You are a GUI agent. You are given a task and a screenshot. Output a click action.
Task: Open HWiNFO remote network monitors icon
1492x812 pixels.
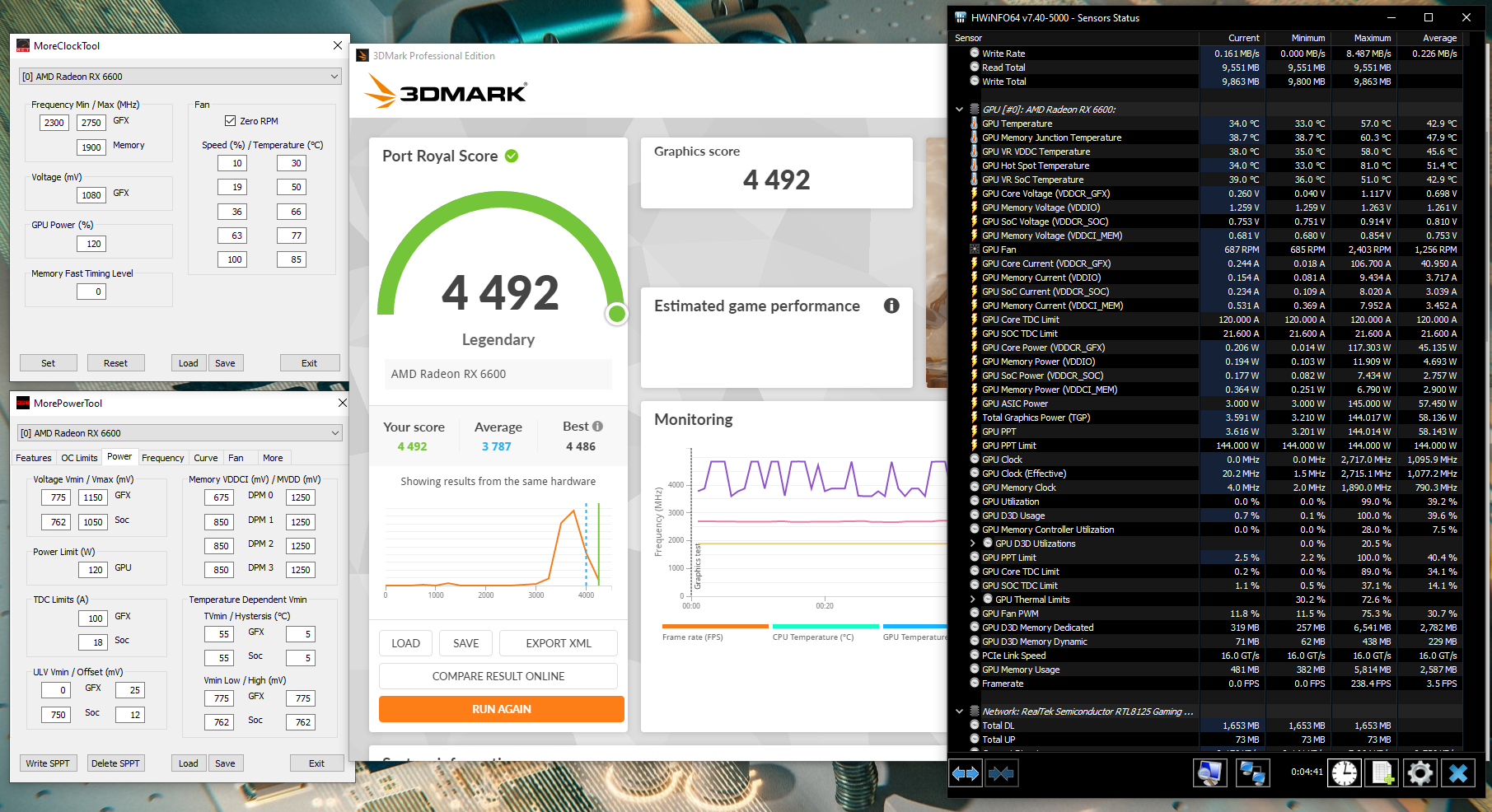1252,773
